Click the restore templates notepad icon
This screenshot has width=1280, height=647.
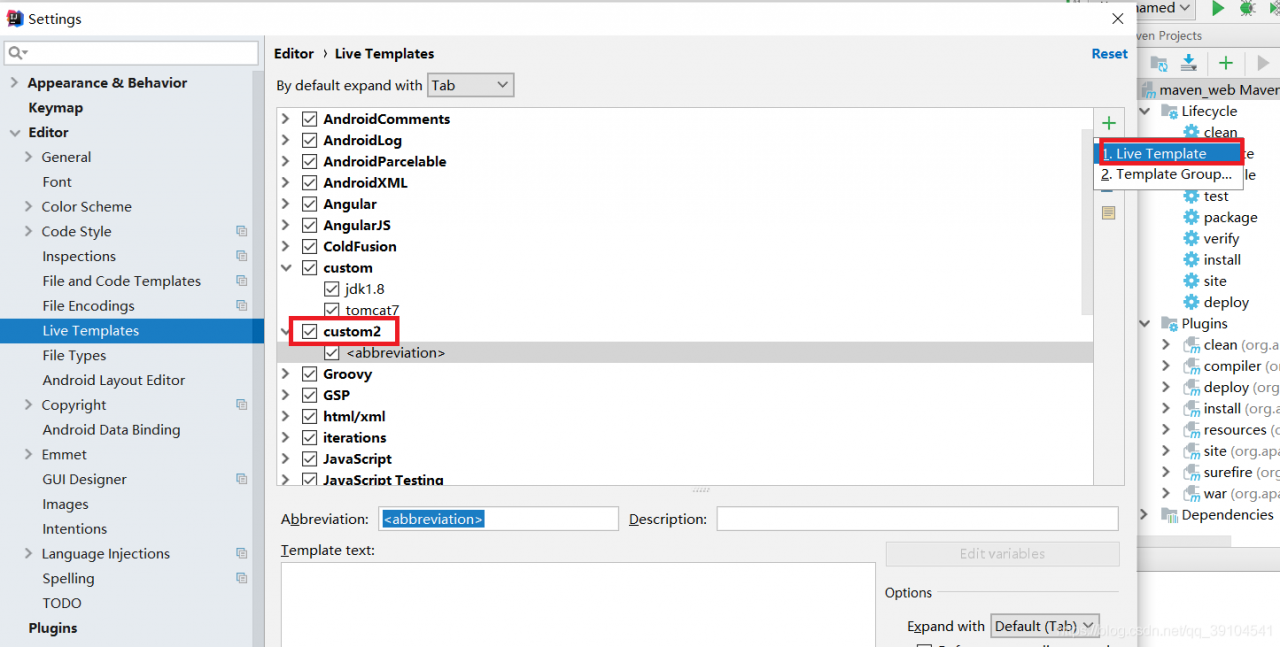(x=1108, y=213)
